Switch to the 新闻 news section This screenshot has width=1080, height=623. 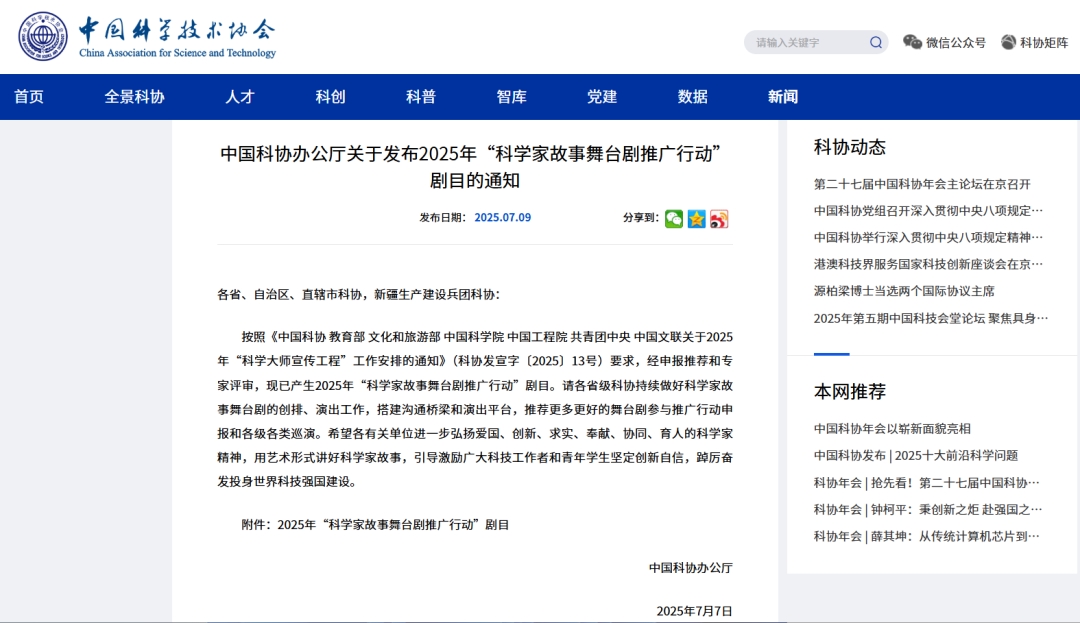783,95
